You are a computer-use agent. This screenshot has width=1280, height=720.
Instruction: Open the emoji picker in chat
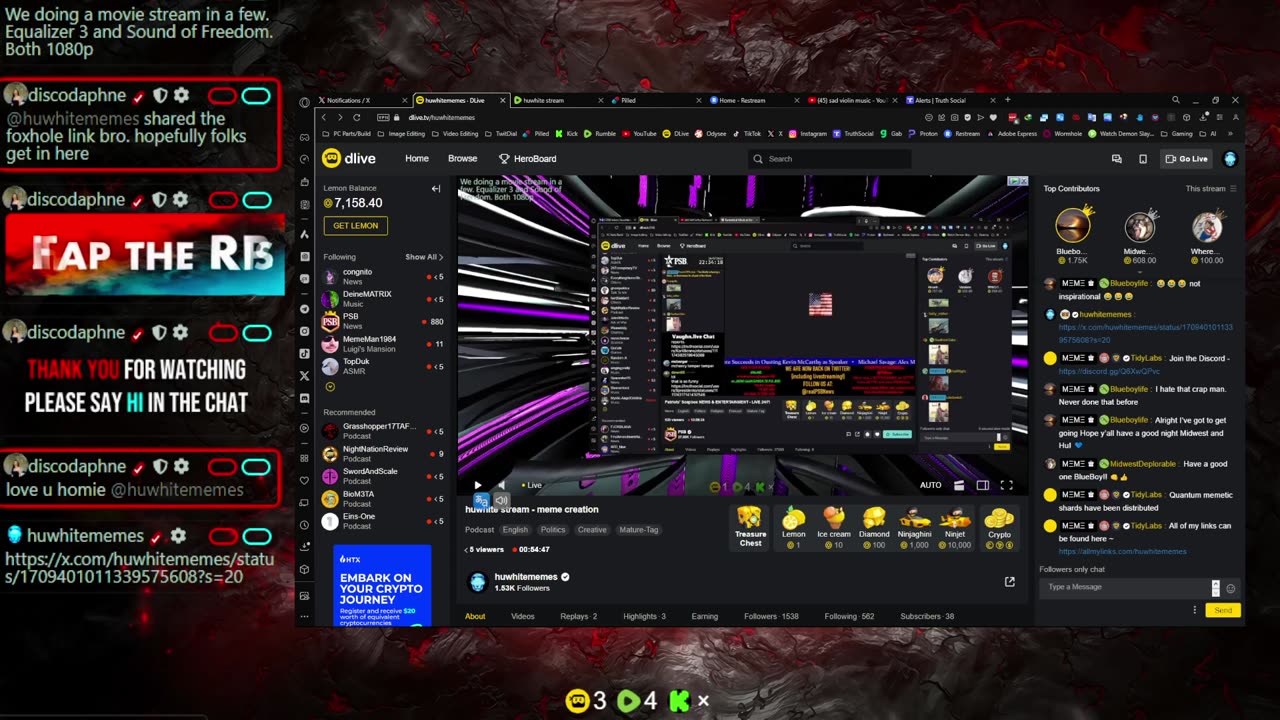click(1231, 588)
